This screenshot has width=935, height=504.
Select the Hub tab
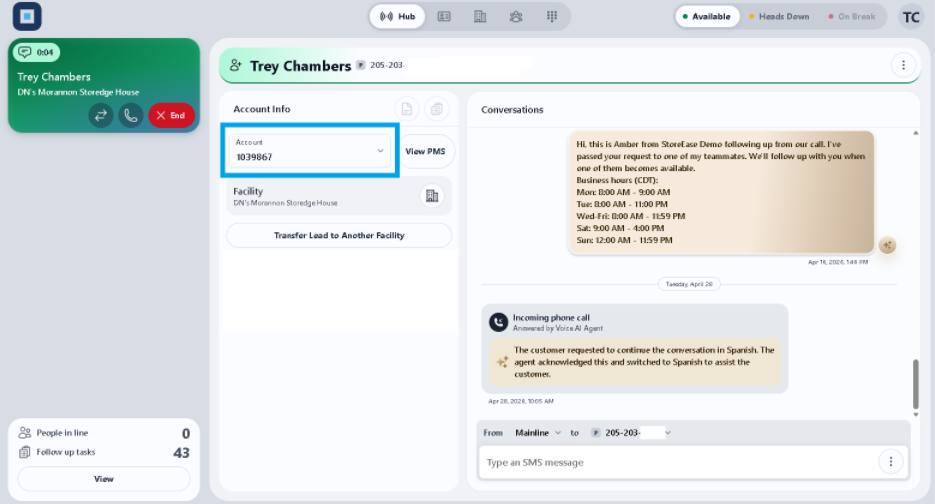[x=398, y=17]
